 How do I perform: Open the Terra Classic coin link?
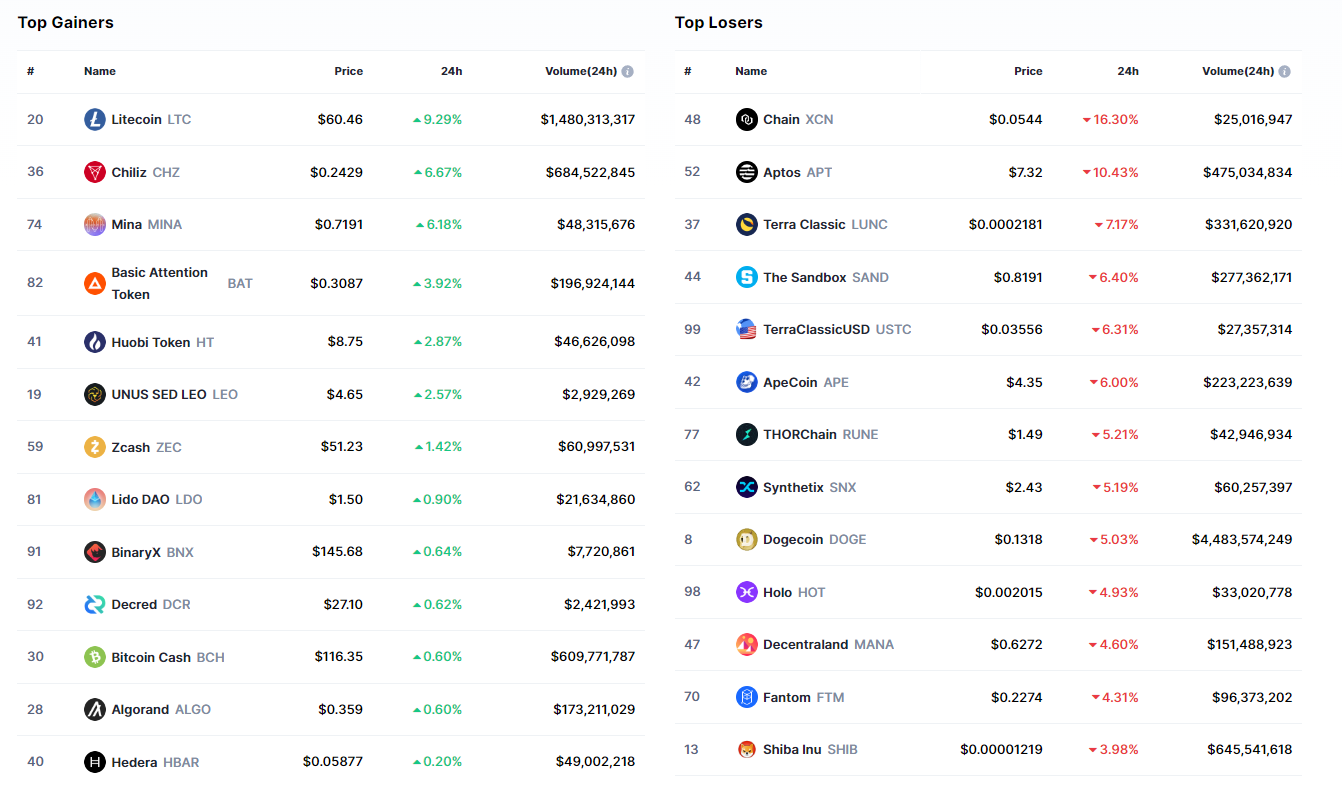[804, 224]
